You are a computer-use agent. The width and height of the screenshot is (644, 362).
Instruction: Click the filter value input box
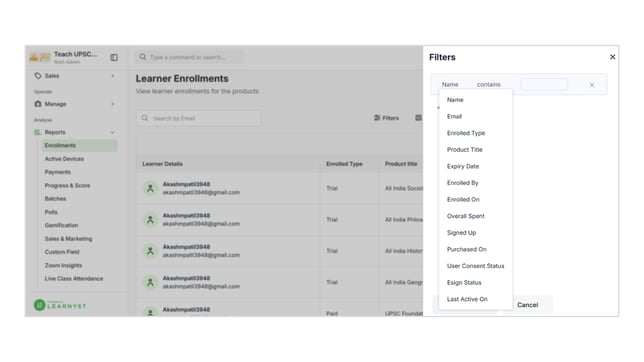click(x=544, y=84)
